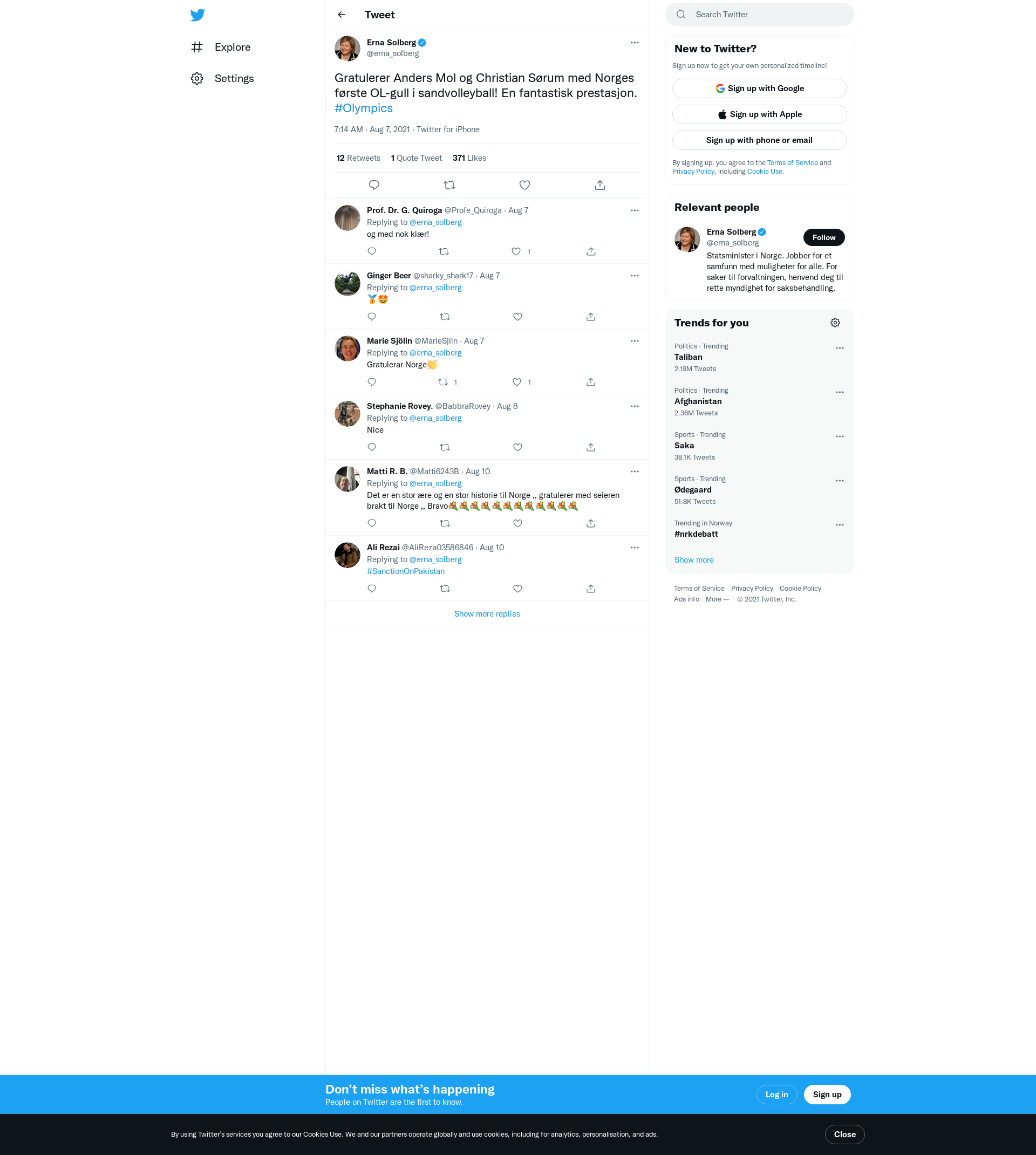Open Trends for you settings gear
This screenshot has width=1036, height=1155.
(x=835, y=323)
